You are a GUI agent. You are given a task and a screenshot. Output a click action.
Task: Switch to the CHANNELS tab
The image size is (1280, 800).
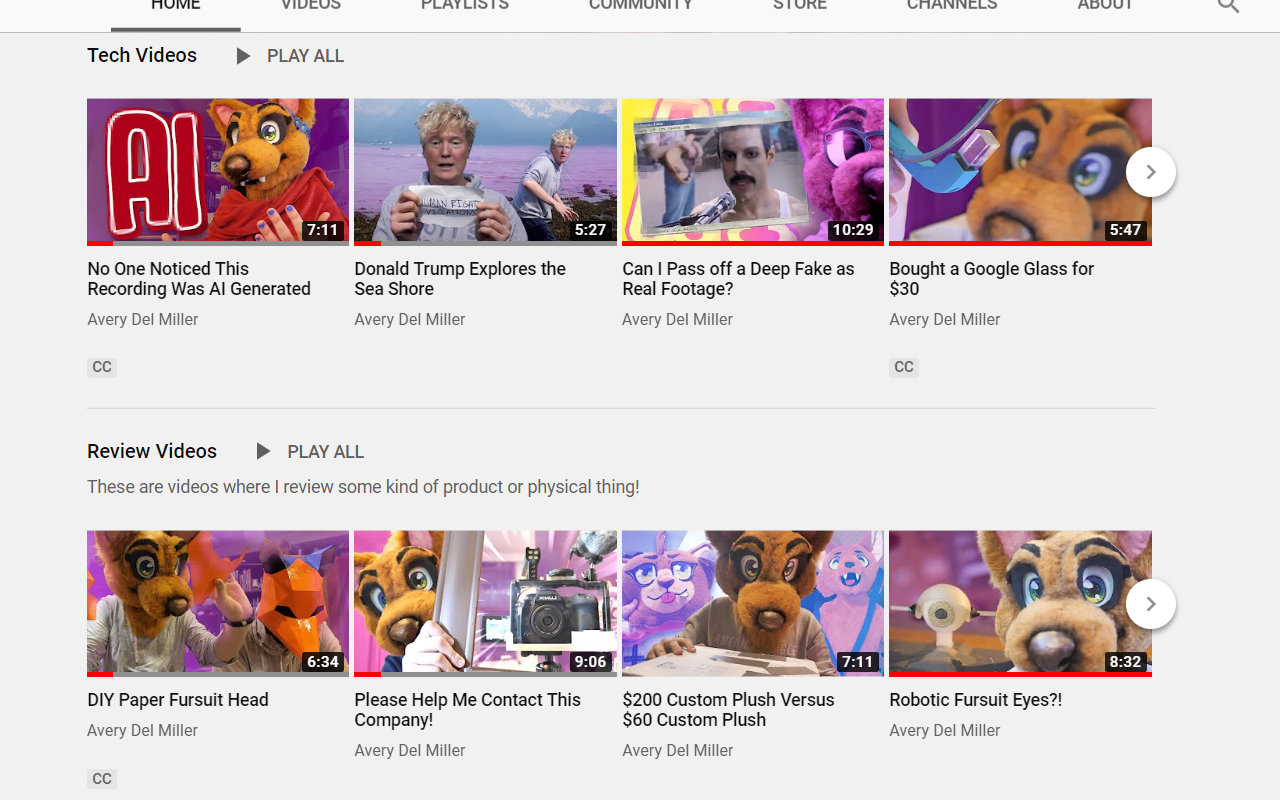pos(952,6)
